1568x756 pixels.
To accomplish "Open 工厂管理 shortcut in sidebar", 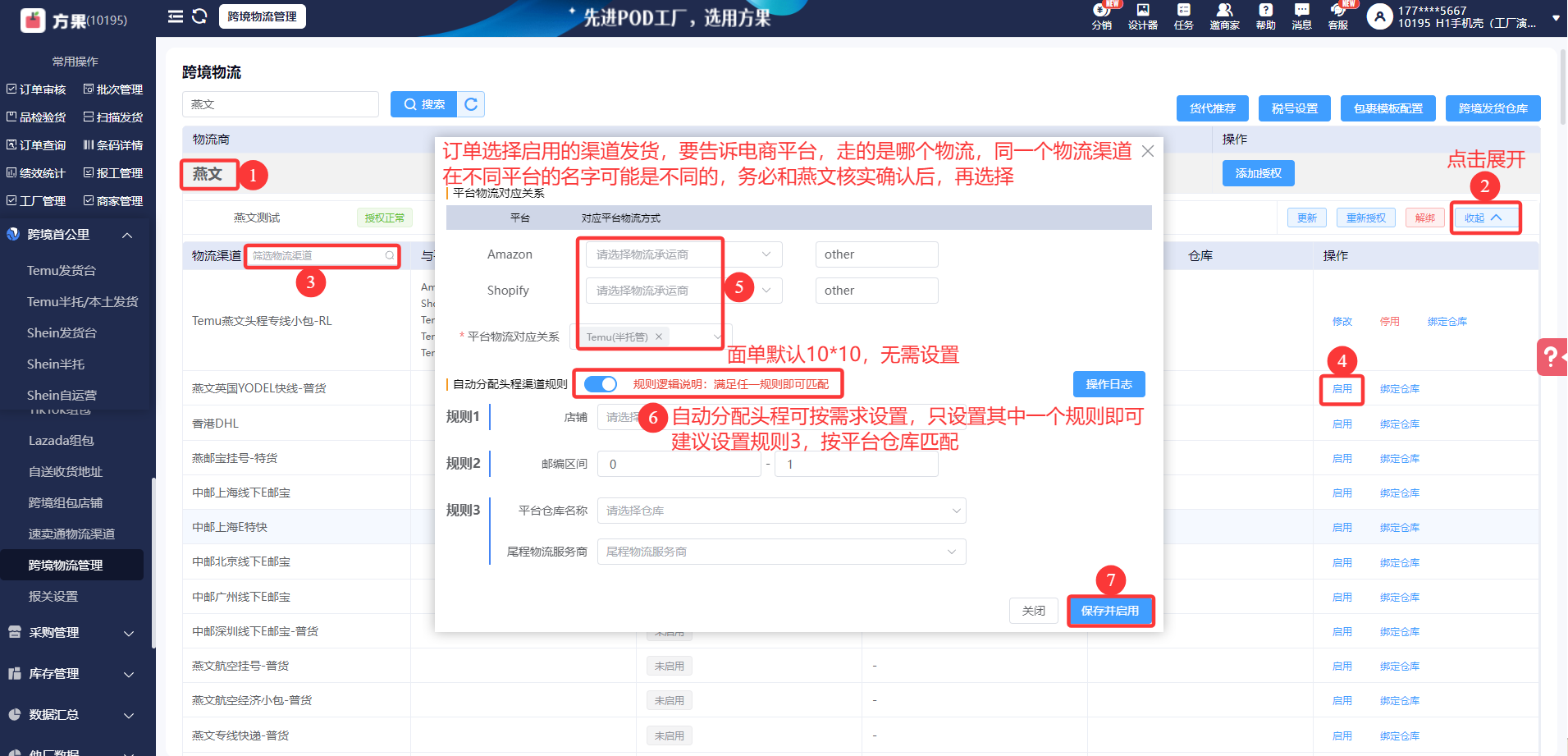I will pyautogui.click(x=36, y=201).
